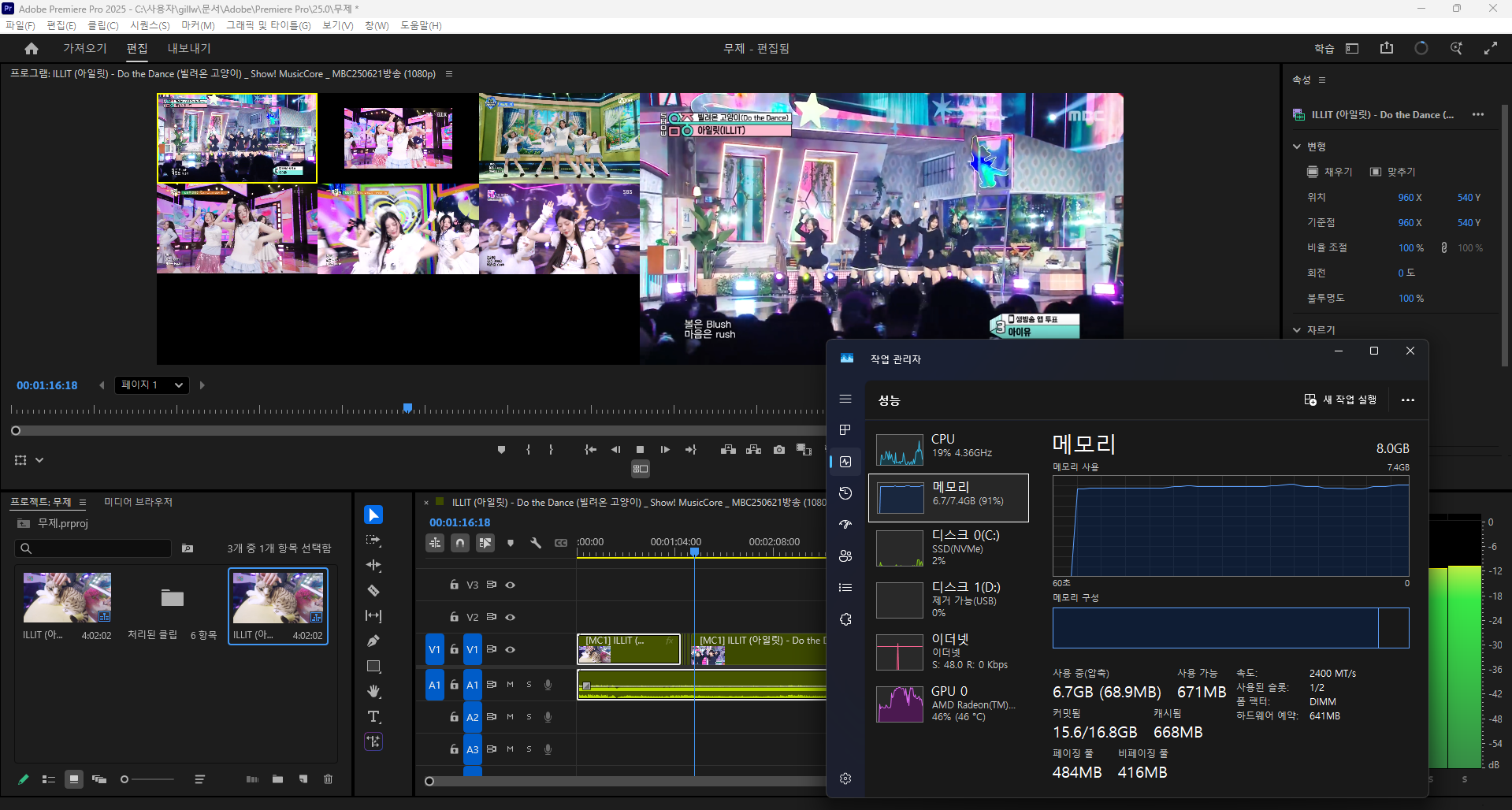1512x810 pixels.
Task: Click the closed captions CC icon
Action: pyautogui.click(x=561, y=543)
